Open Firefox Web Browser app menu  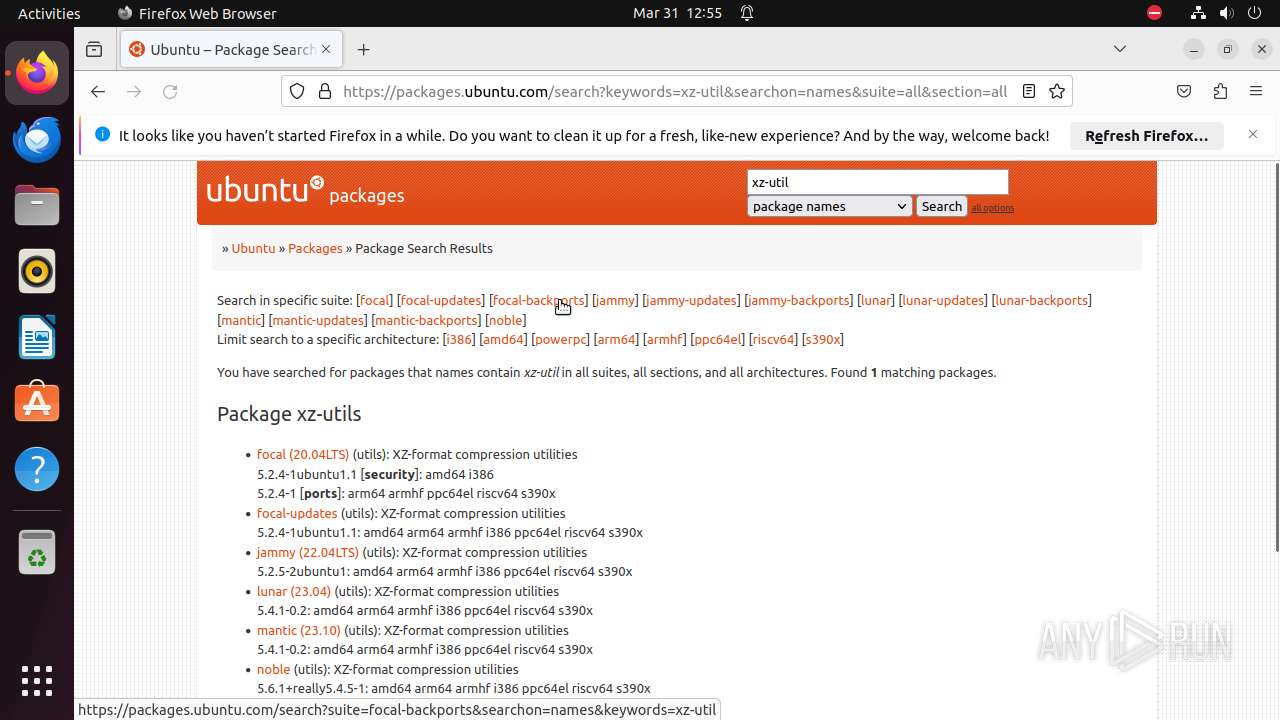tap(197, 13)
